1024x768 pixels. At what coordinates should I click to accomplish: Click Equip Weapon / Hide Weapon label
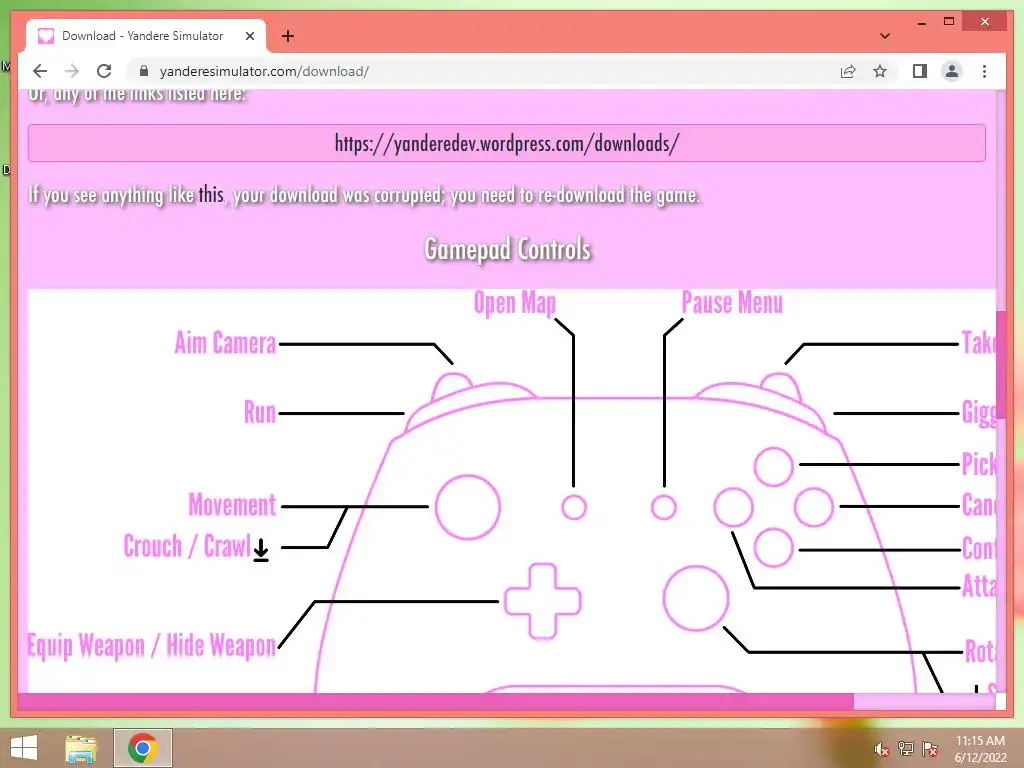152,645
